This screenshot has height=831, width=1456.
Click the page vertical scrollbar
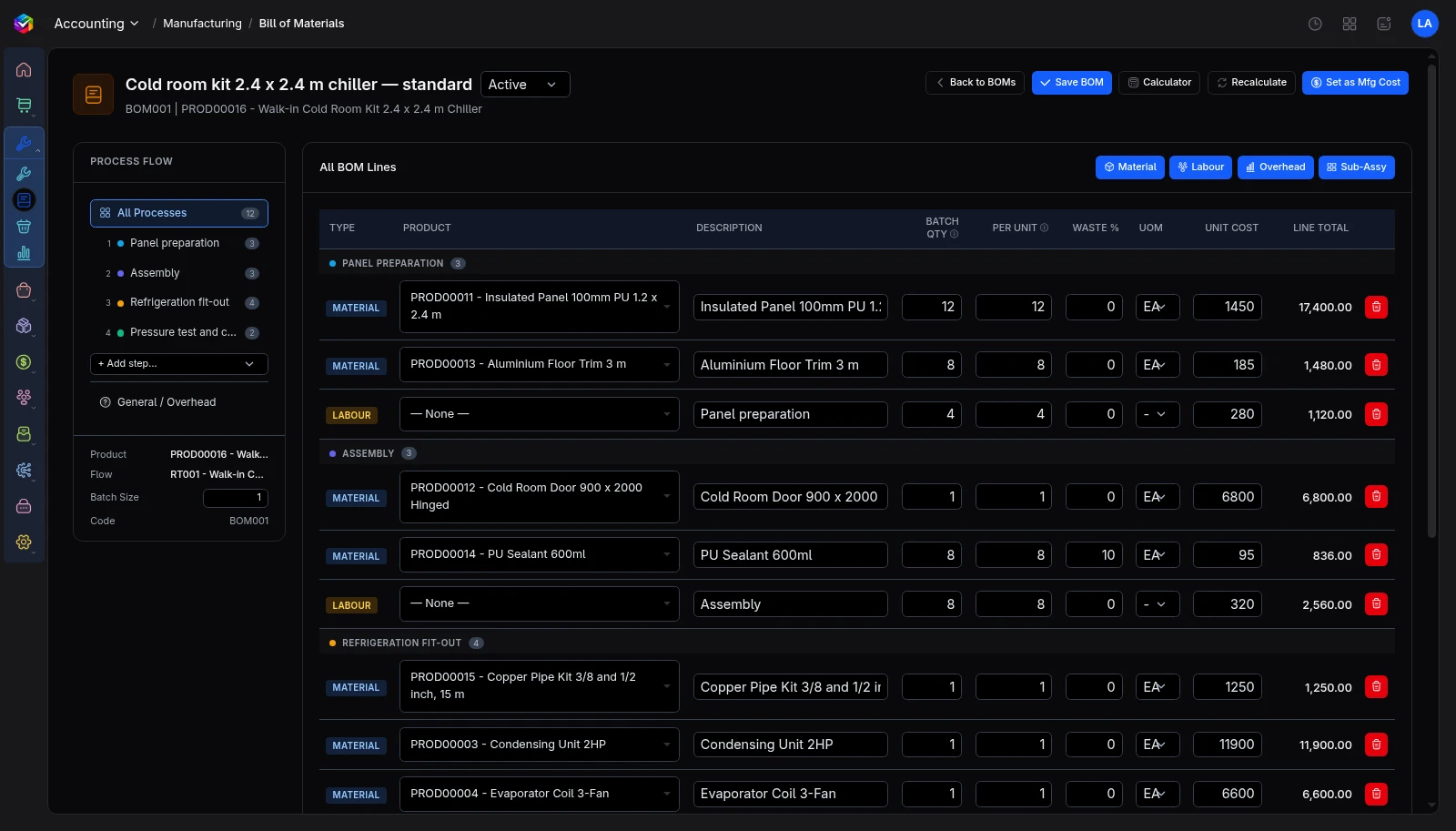(1432, 300)
